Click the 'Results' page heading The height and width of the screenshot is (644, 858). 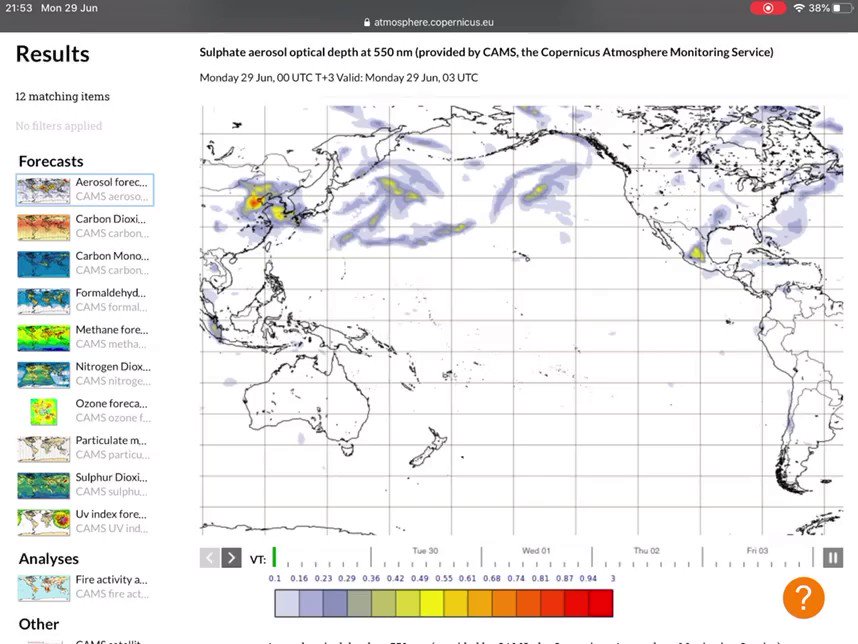53,54
